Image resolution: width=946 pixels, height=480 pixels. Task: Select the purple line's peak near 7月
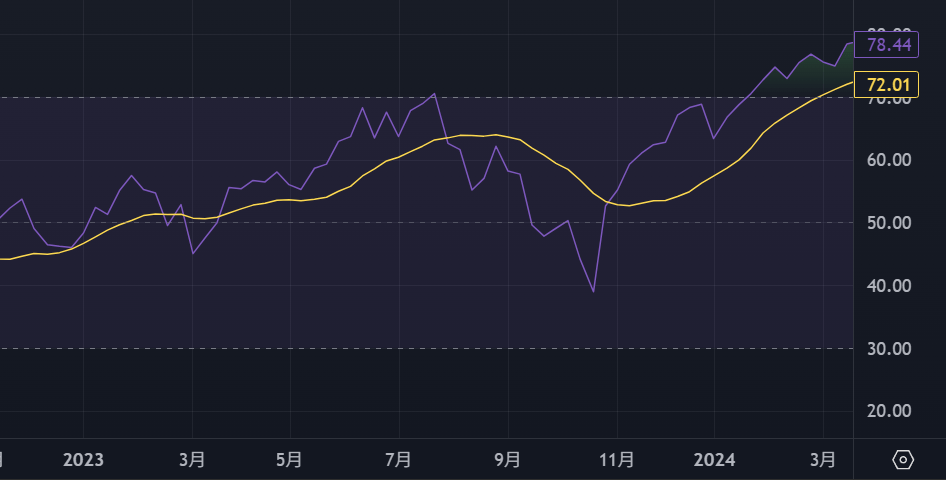434,94
